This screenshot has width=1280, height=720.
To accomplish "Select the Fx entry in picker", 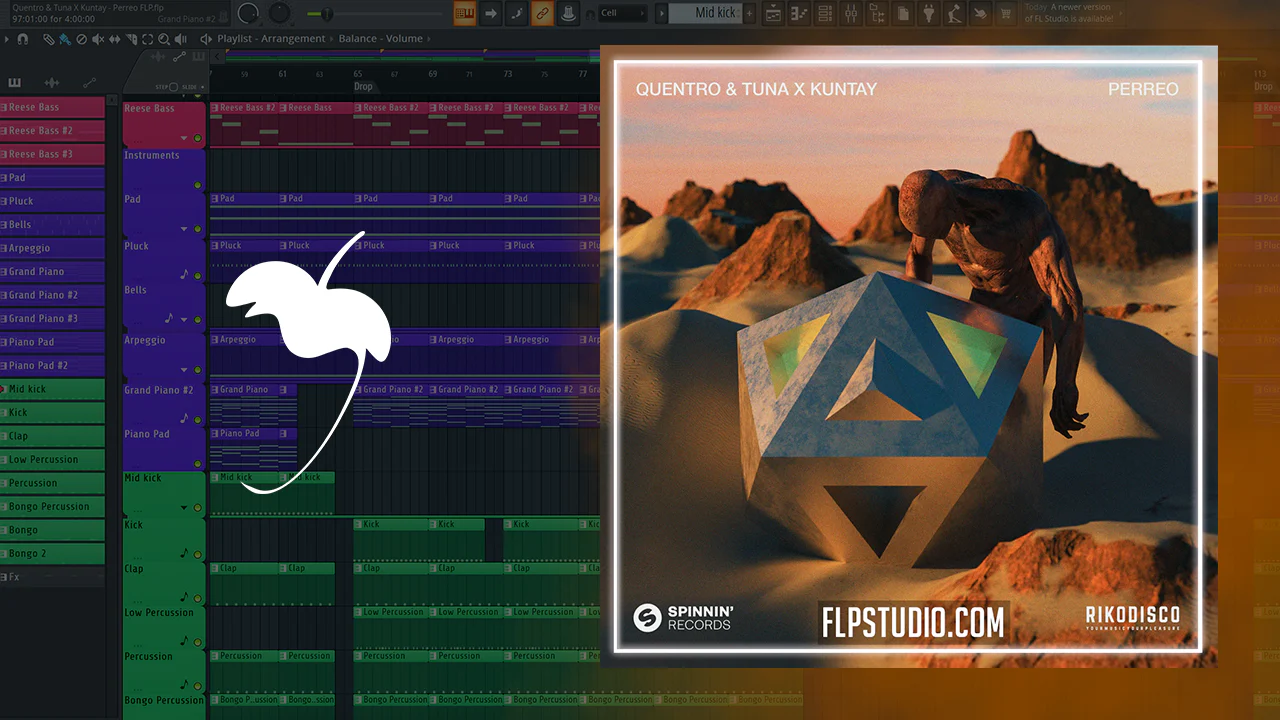I will 52,577.
